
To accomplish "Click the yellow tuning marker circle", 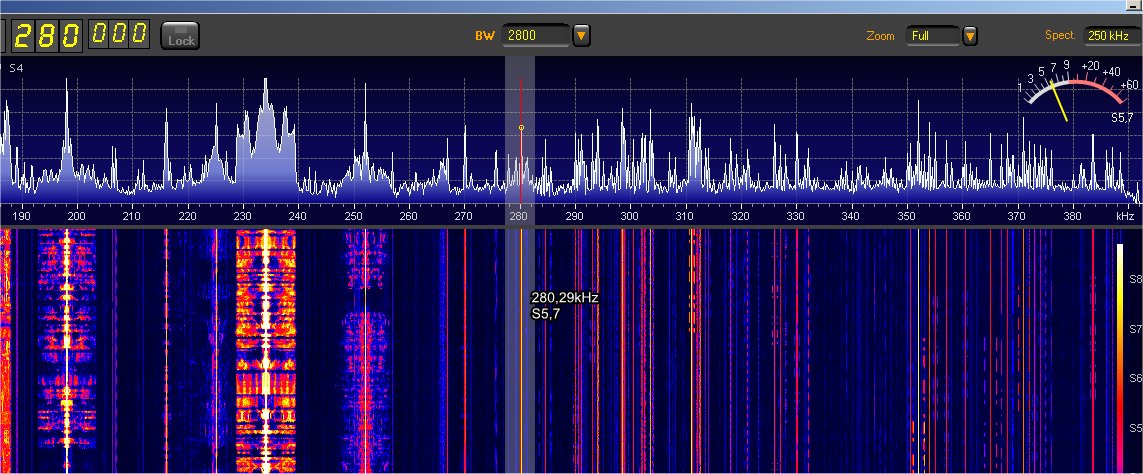I will (521, 128).
